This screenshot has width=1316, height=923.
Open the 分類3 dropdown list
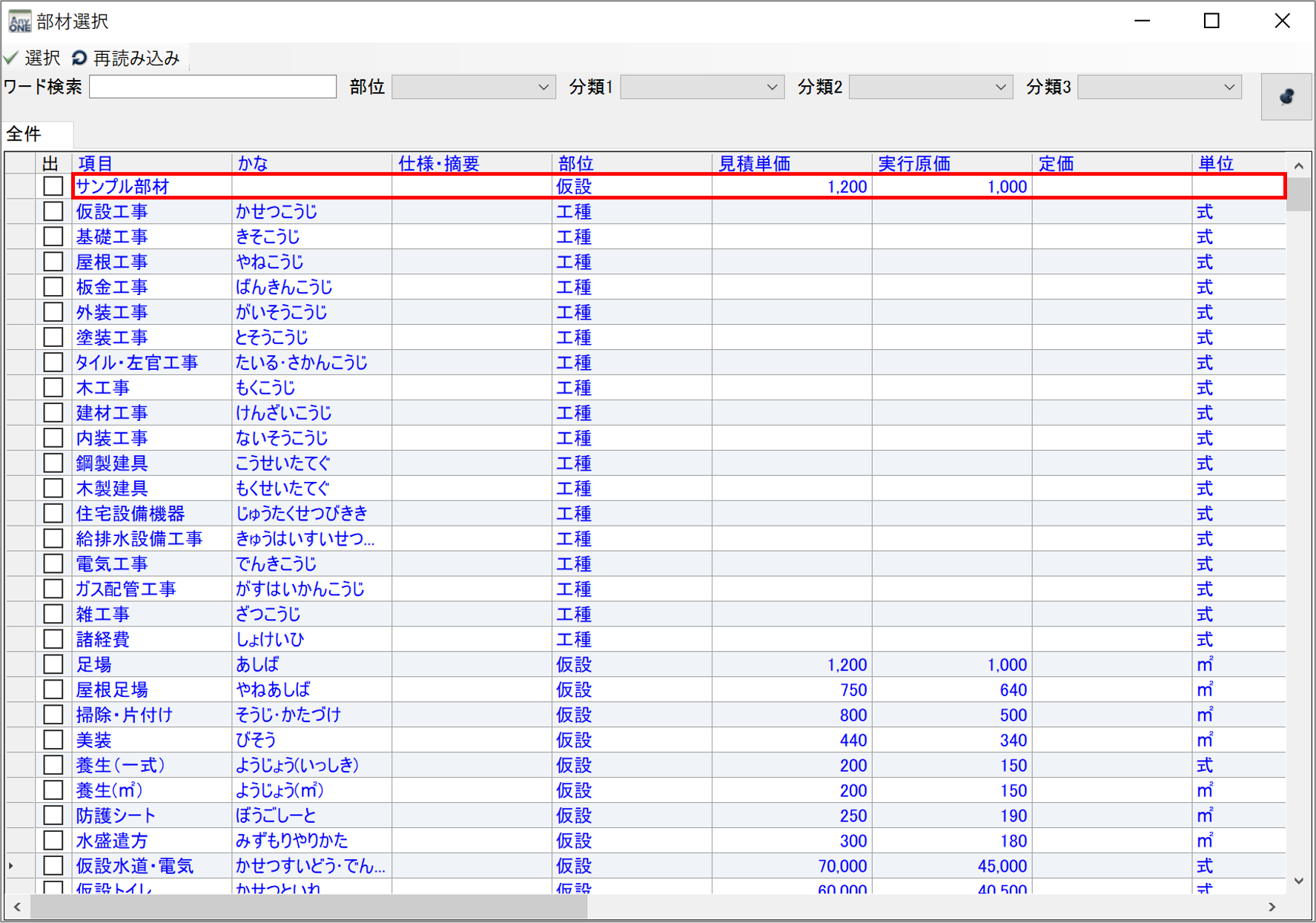coord(1159,87)
